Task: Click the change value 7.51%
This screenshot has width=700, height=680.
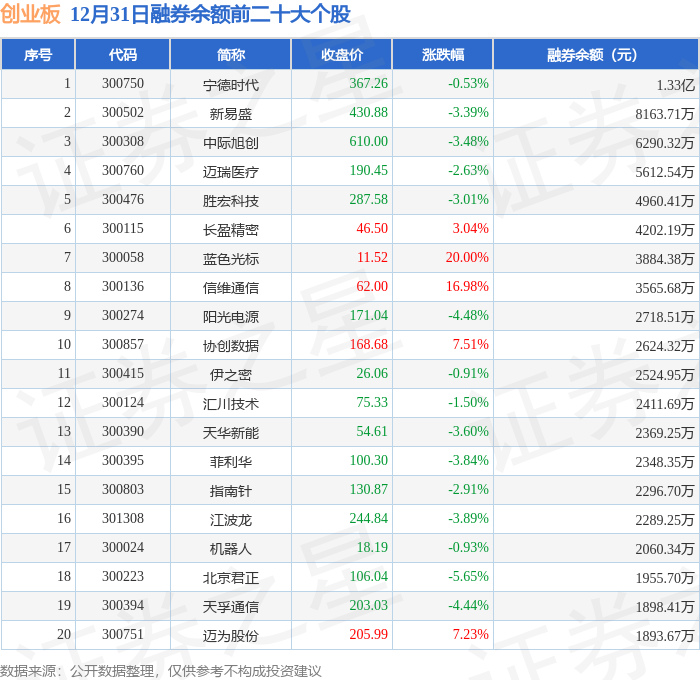Action: [471, 345]
